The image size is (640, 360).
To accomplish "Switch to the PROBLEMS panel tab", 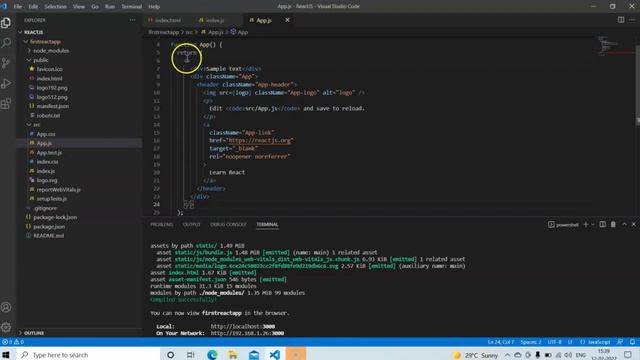I will [x=162, y=224].
